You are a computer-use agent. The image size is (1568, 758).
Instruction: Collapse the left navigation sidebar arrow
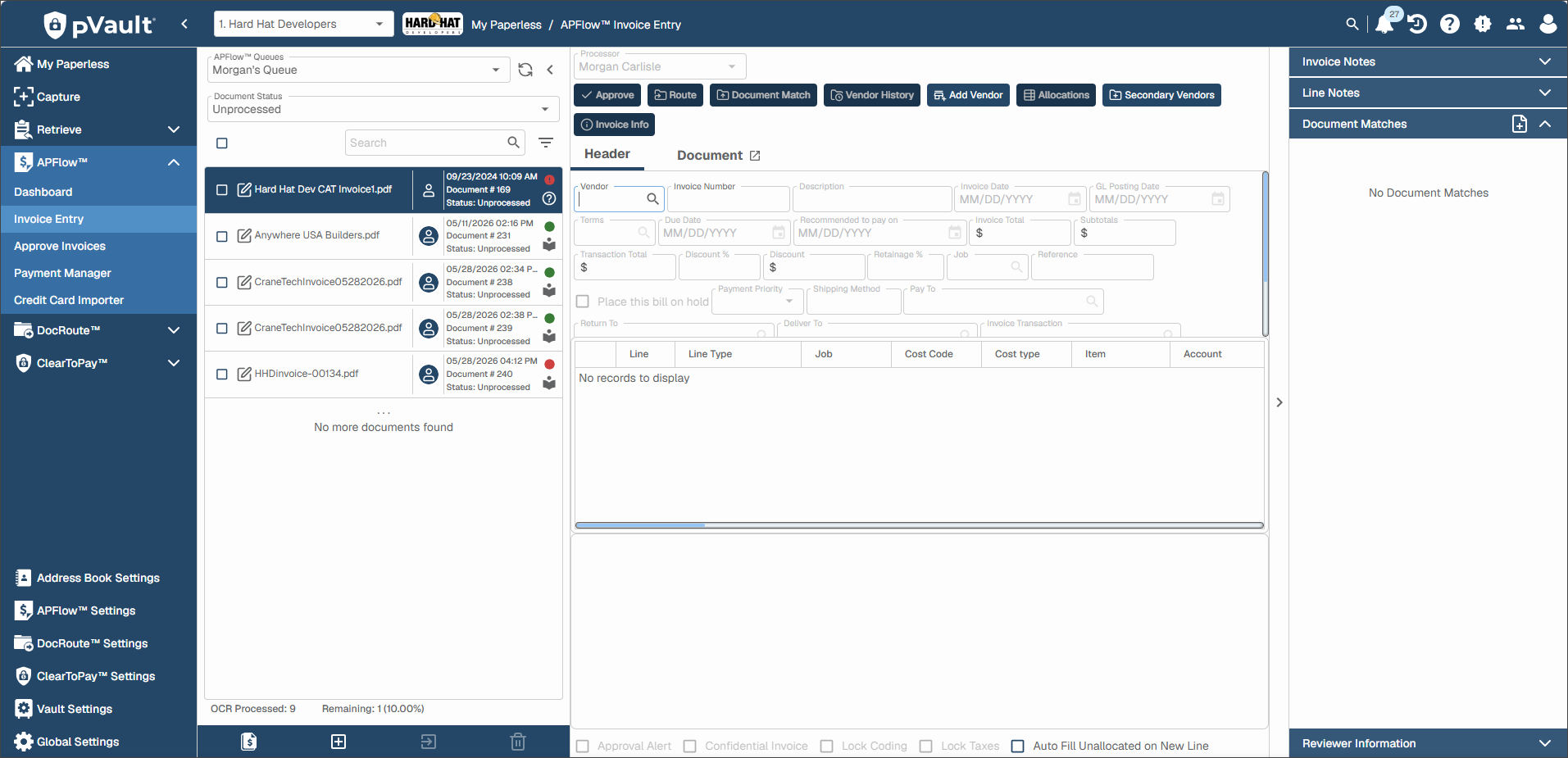point(184,24)
